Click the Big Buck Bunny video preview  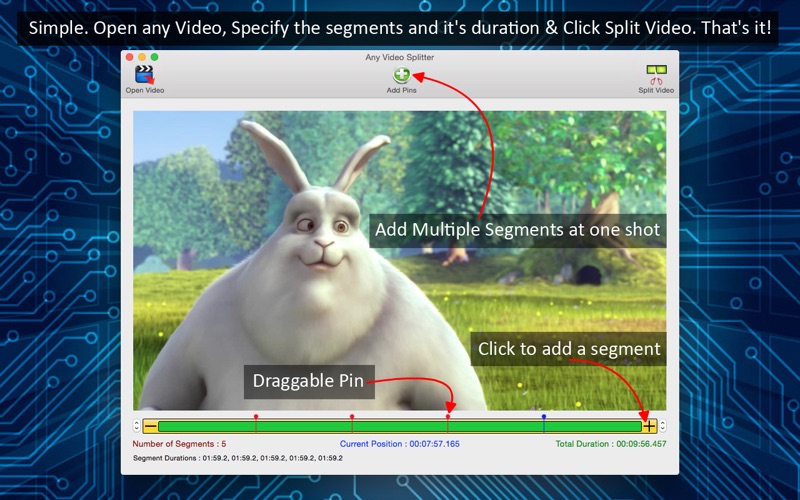point(399,260)
